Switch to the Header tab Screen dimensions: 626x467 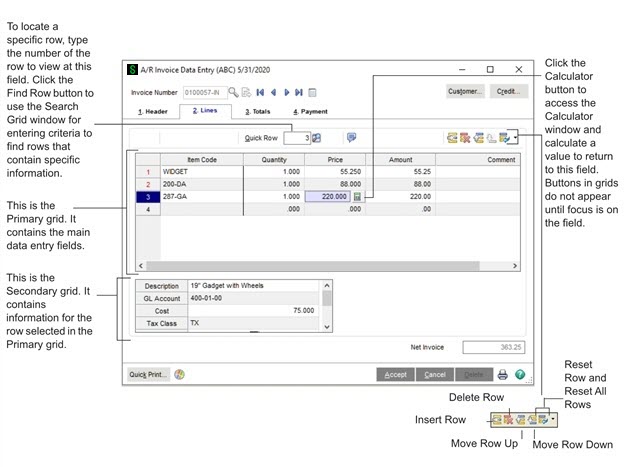[x=154, y=111]
